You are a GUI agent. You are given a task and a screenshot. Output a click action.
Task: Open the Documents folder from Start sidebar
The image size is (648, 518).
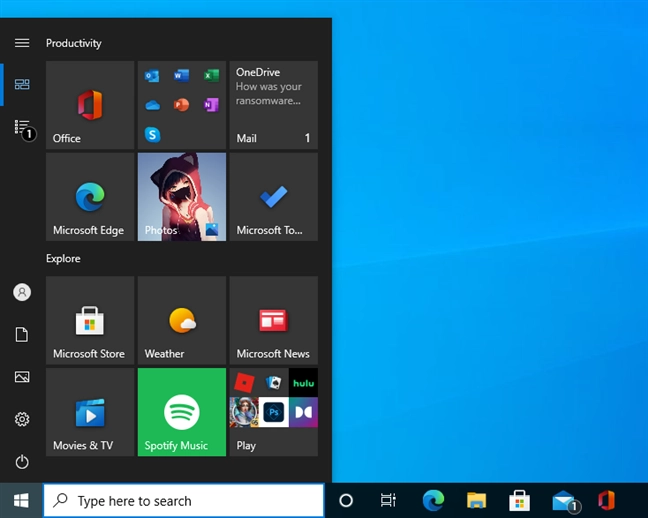click(22, 334)
